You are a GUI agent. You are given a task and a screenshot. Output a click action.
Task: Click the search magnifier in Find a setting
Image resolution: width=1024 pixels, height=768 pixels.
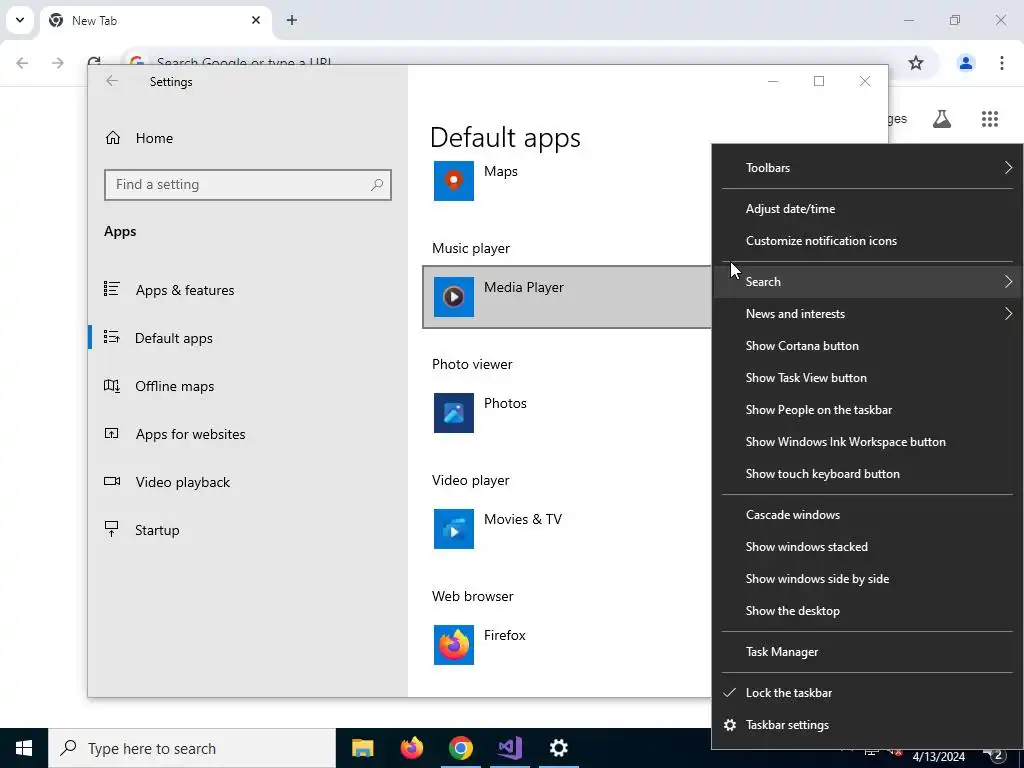[377, 185]
